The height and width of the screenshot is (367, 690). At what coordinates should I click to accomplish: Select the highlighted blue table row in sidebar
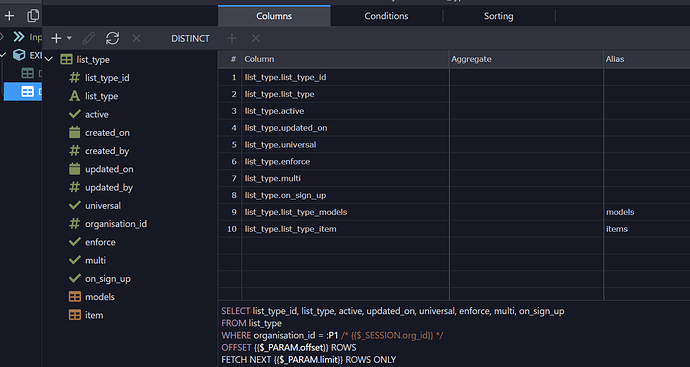(x=23, y=92)
